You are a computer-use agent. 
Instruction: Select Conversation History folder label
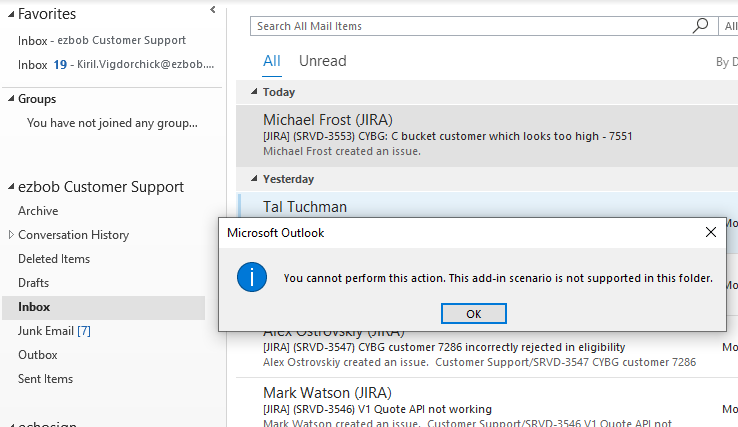tap(73, 235)
